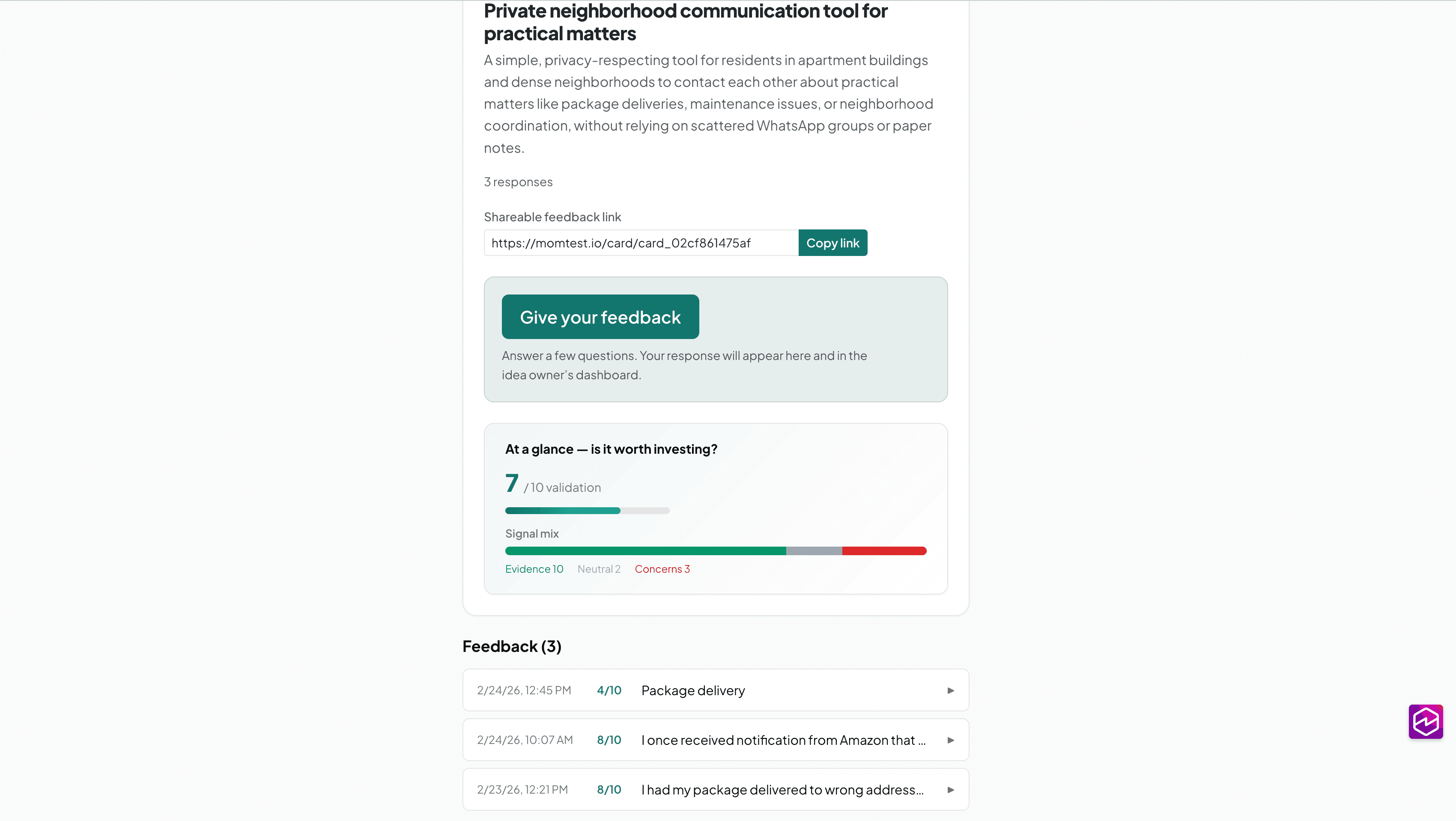Expand the "Package delivery" feedback entry
This screenshot has width=1456, height=821.
click(951, 690)
